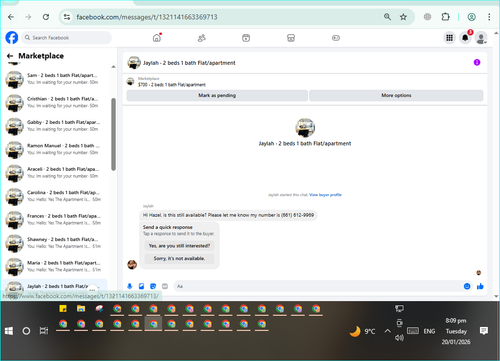Click Jaylah's message with the phone number
The height and width of the screenshot is (361, 500).
[228, 215]
